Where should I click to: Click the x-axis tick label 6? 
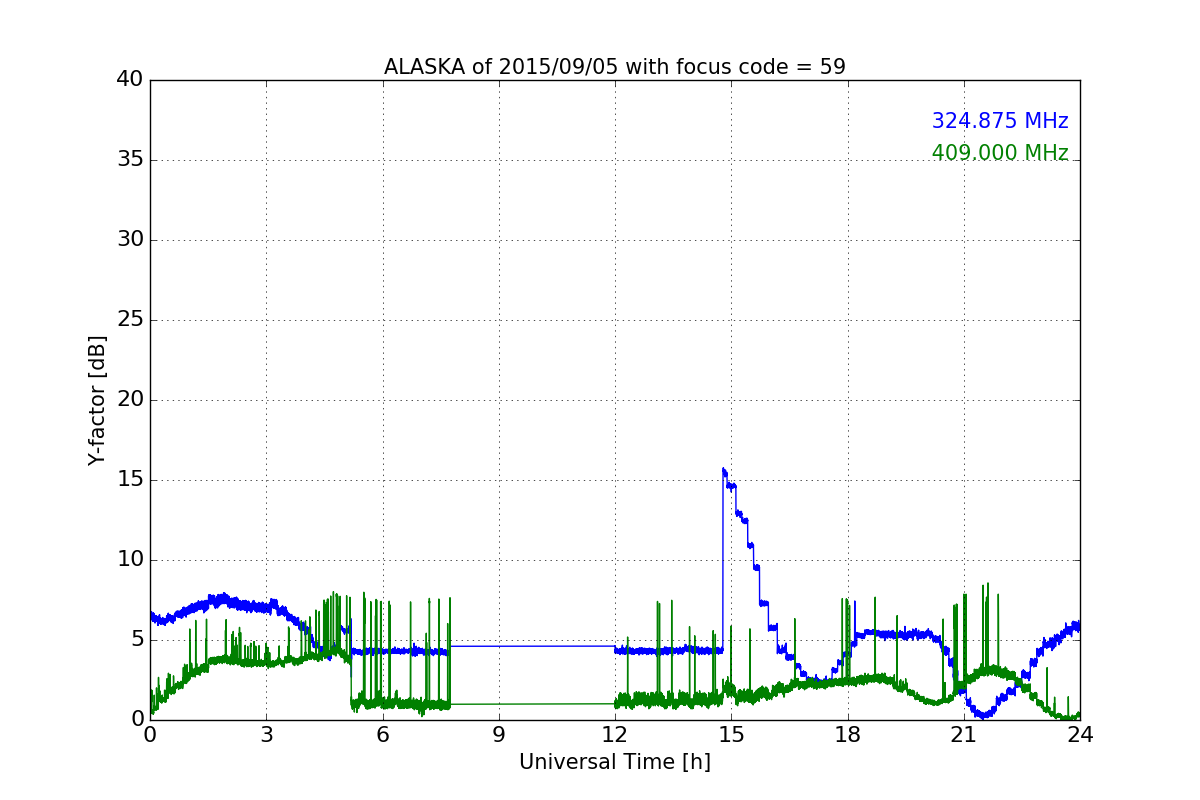382,734
